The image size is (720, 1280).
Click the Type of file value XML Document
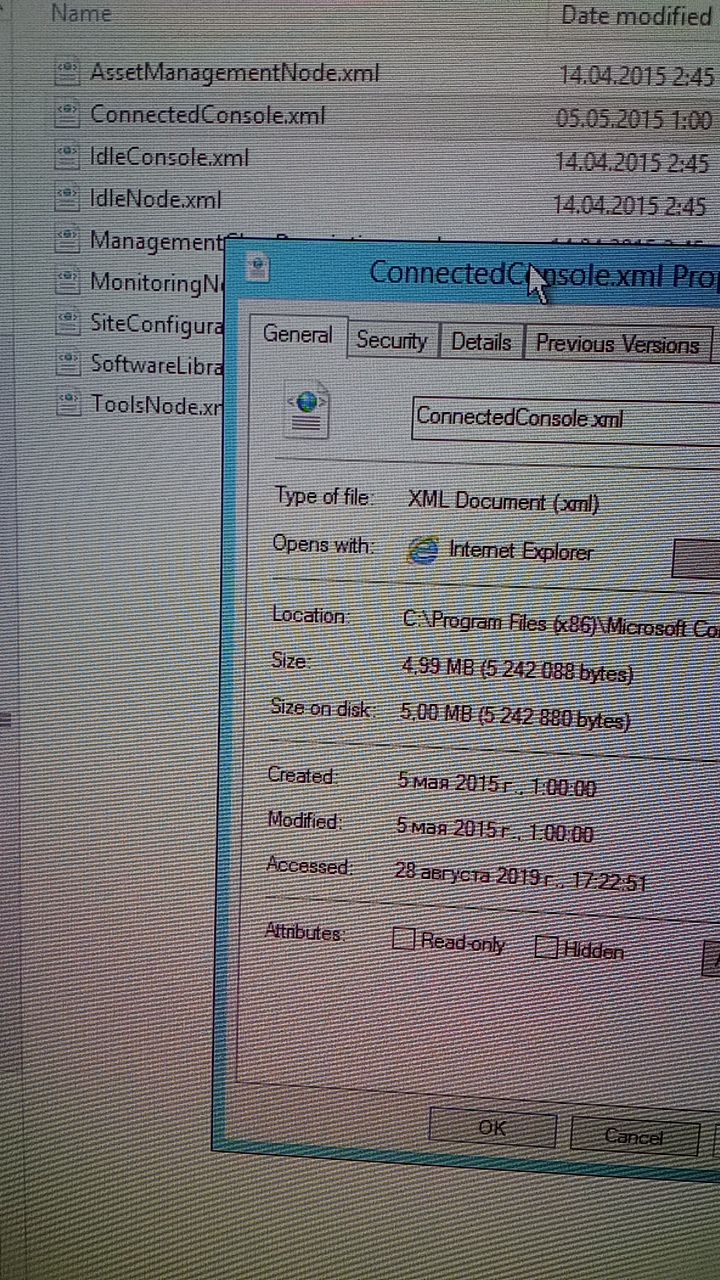504,500
